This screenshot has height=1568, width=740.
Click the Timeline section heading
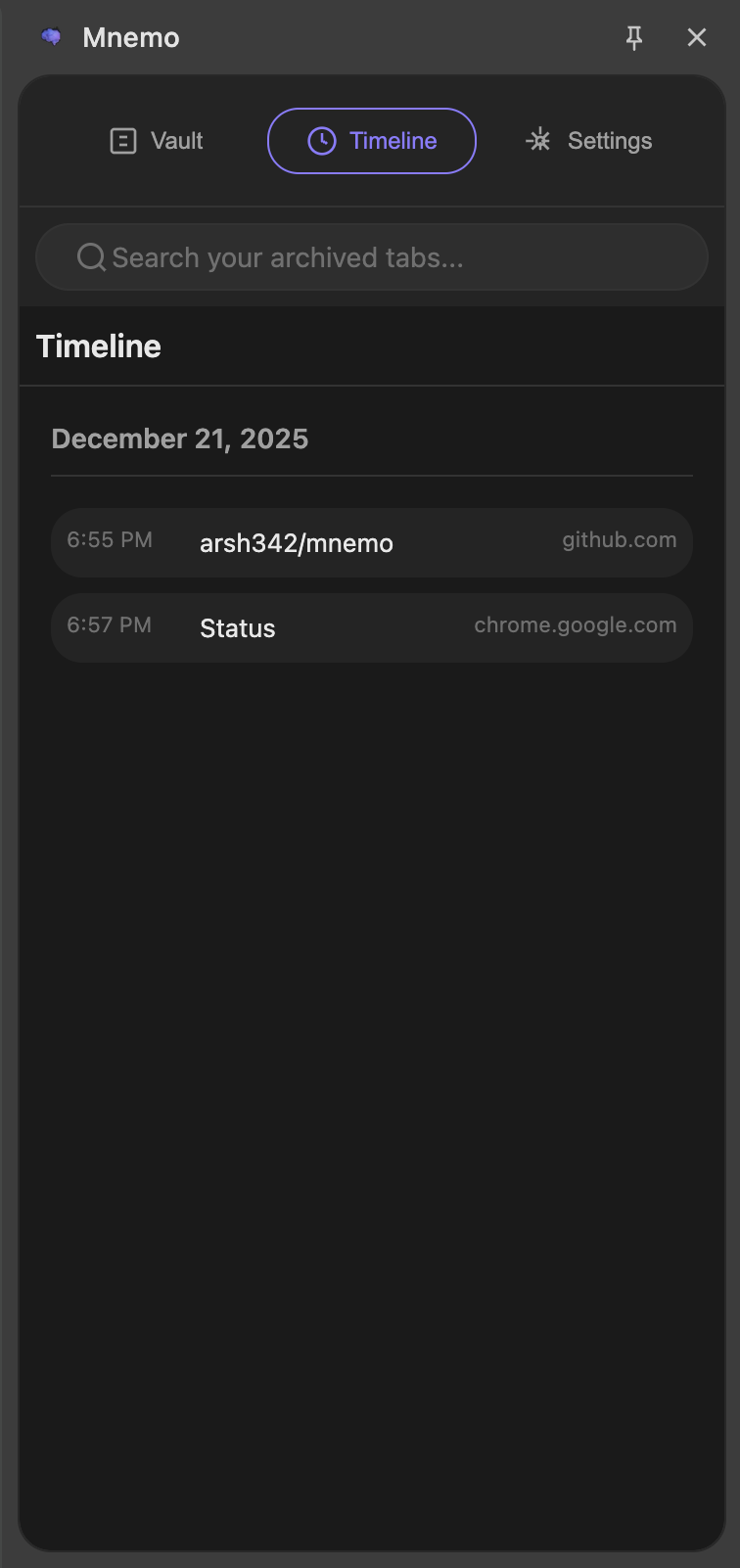pyautogui.click(x=98, y=346)
